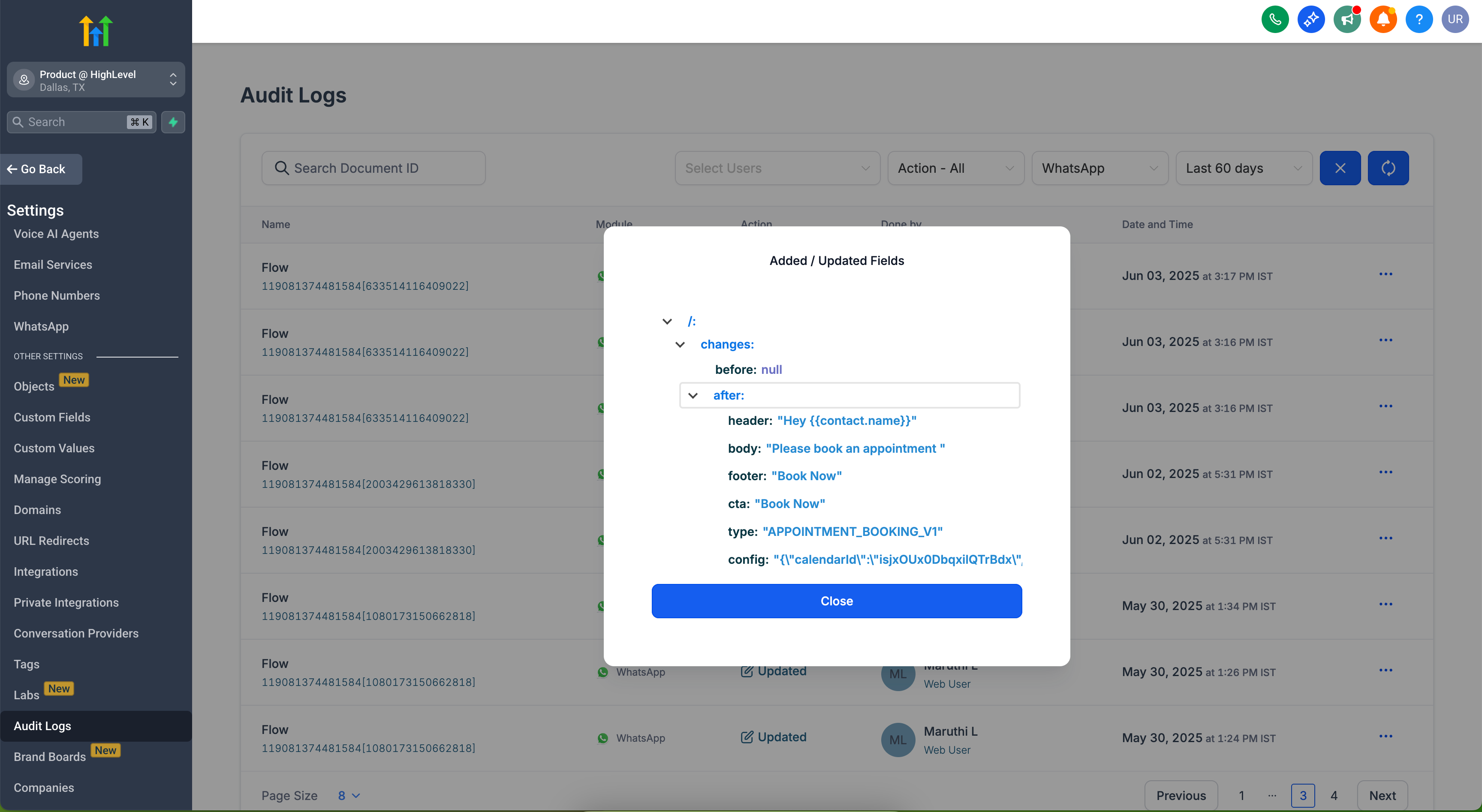Click the HighLevel arrows logo
Viewport: 1482px width, 812px height.
tap(96, 30)
